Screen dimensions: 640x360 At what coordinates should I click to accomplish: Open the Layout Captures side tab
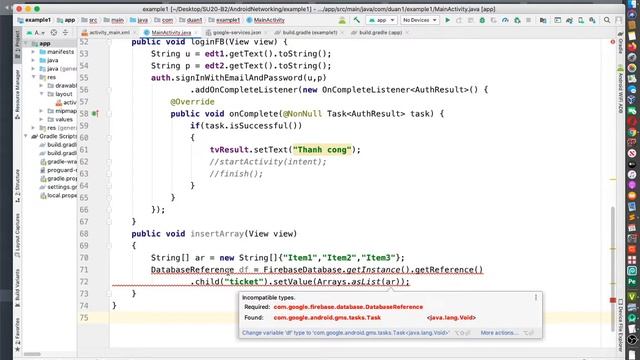[x=17, y=236]
